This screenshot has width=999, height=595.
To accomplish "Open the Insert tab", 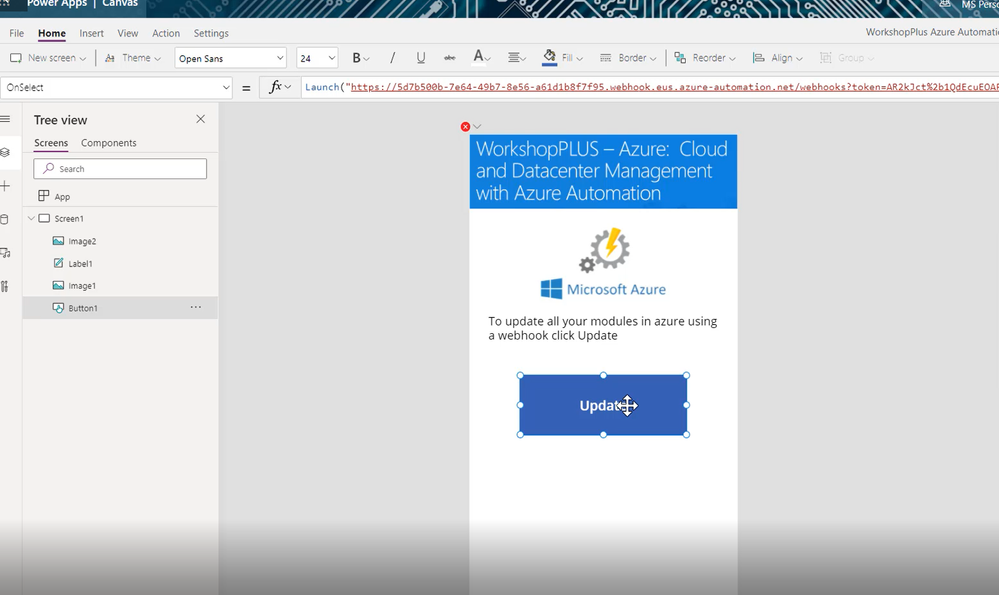I will tap(91, 33).
